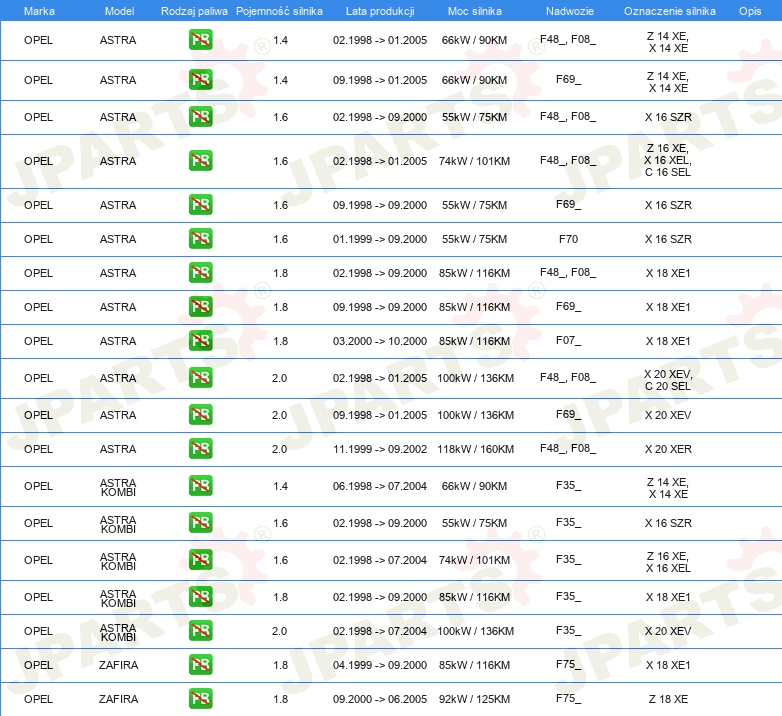The width and height of the screenshot is (782, 716).
Task: Select the F07_ body code cell
Action: (569, 341)
